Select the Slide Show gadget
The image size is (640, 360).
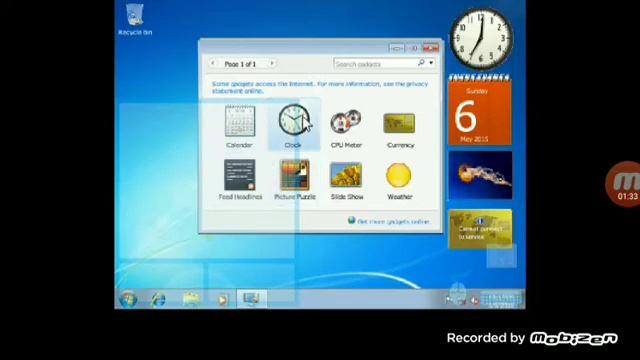(346, 175)
